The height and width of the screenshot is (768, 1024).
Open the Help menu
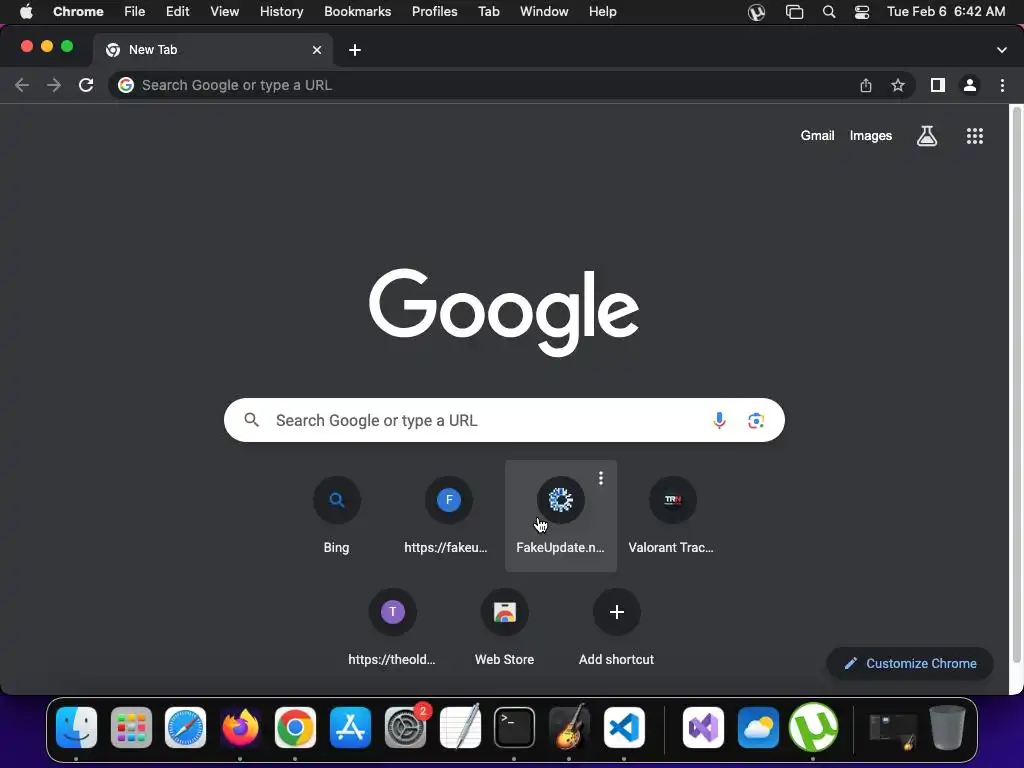coord(602,12)
